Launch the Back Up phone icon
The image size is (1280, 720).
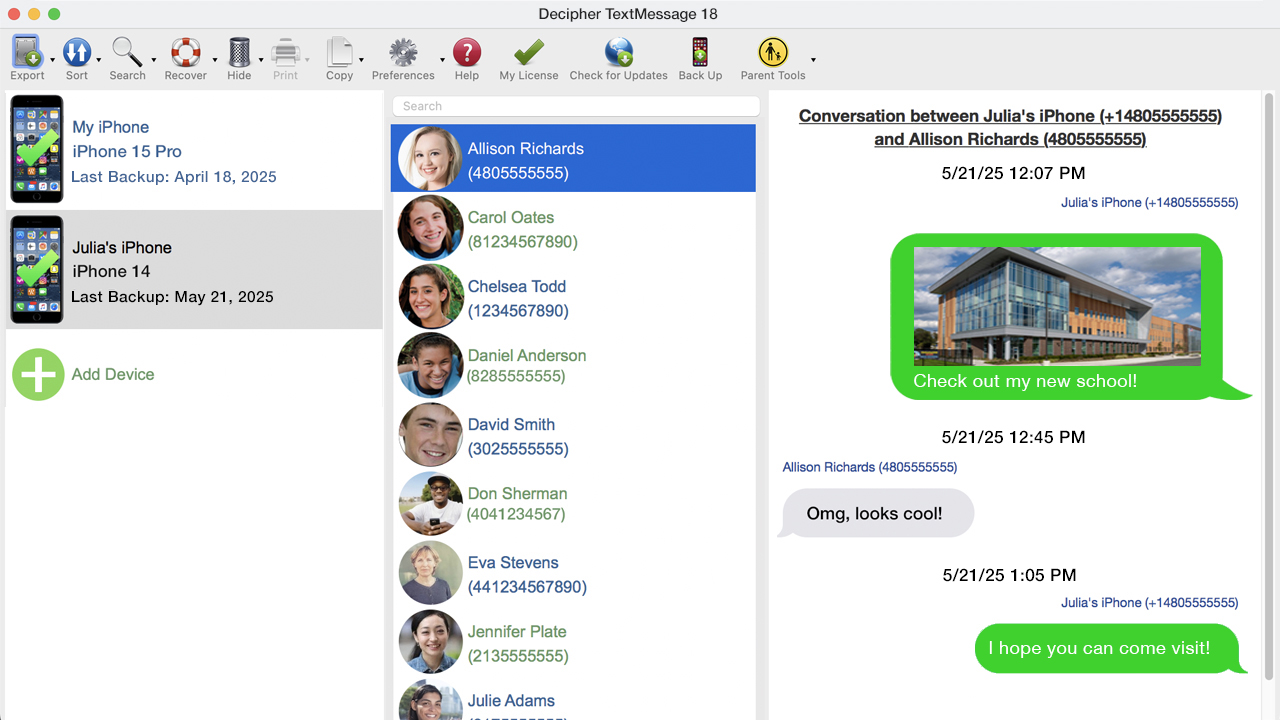[700, 52]
